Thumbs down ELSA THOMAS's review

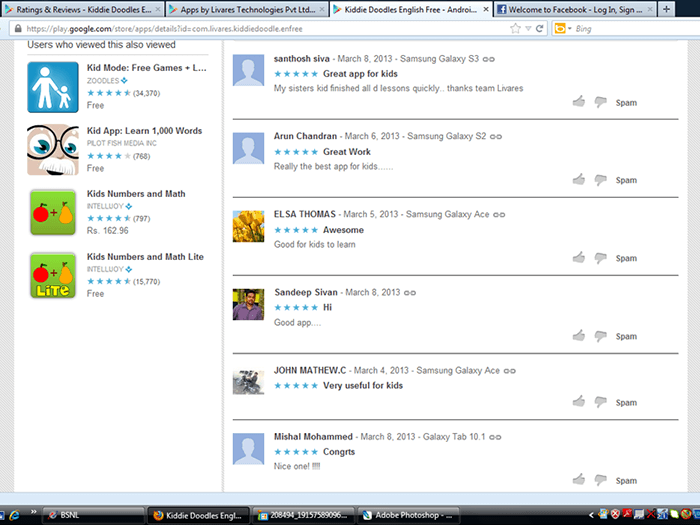(600, 258)
